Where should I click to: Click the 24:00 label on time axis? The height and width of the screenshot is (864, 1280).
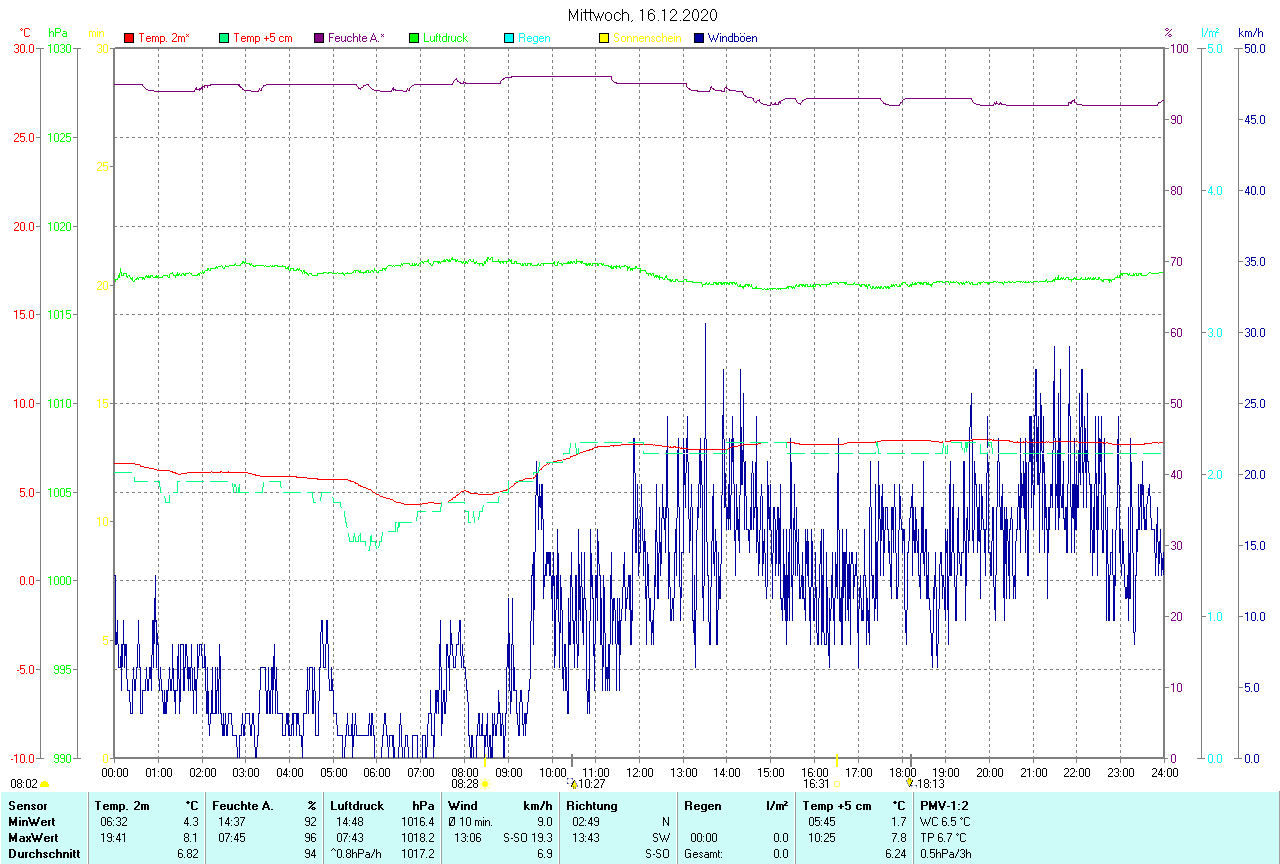coord(1165,773)
